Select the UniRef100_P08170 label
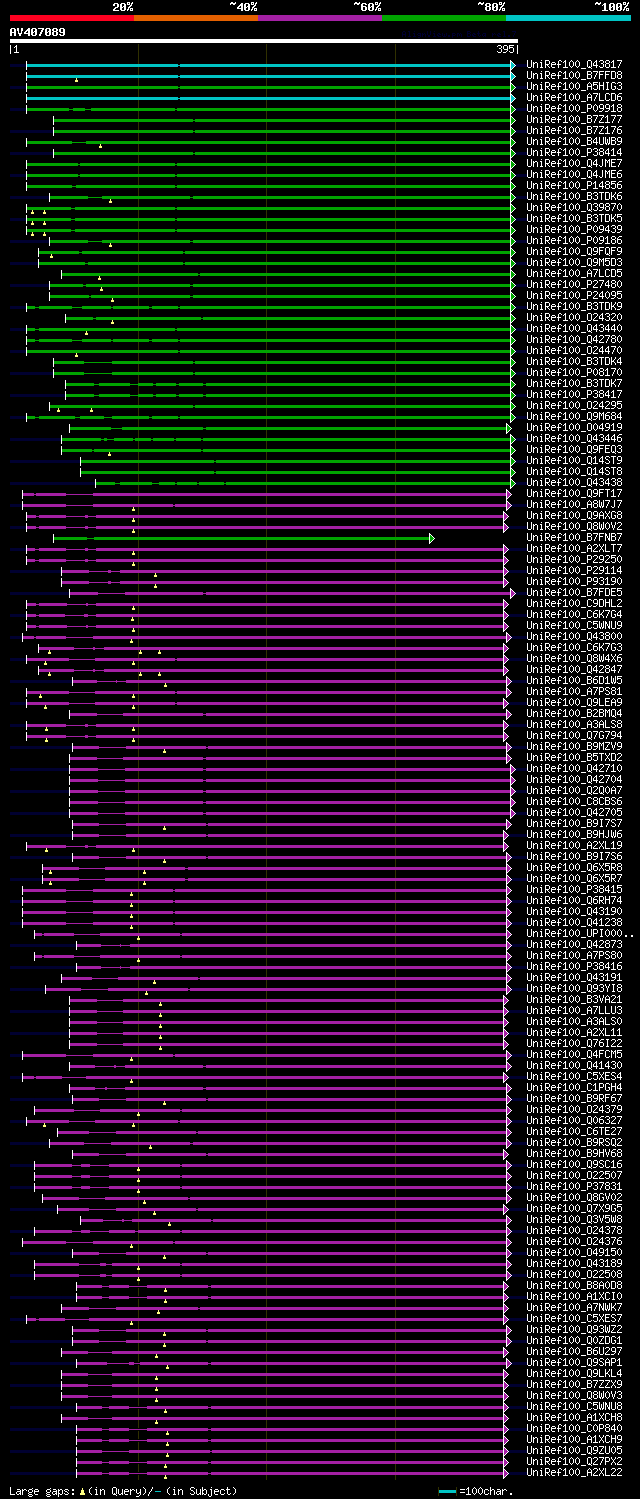Viewport: 640px width, 1499px height. click(575, 373)
